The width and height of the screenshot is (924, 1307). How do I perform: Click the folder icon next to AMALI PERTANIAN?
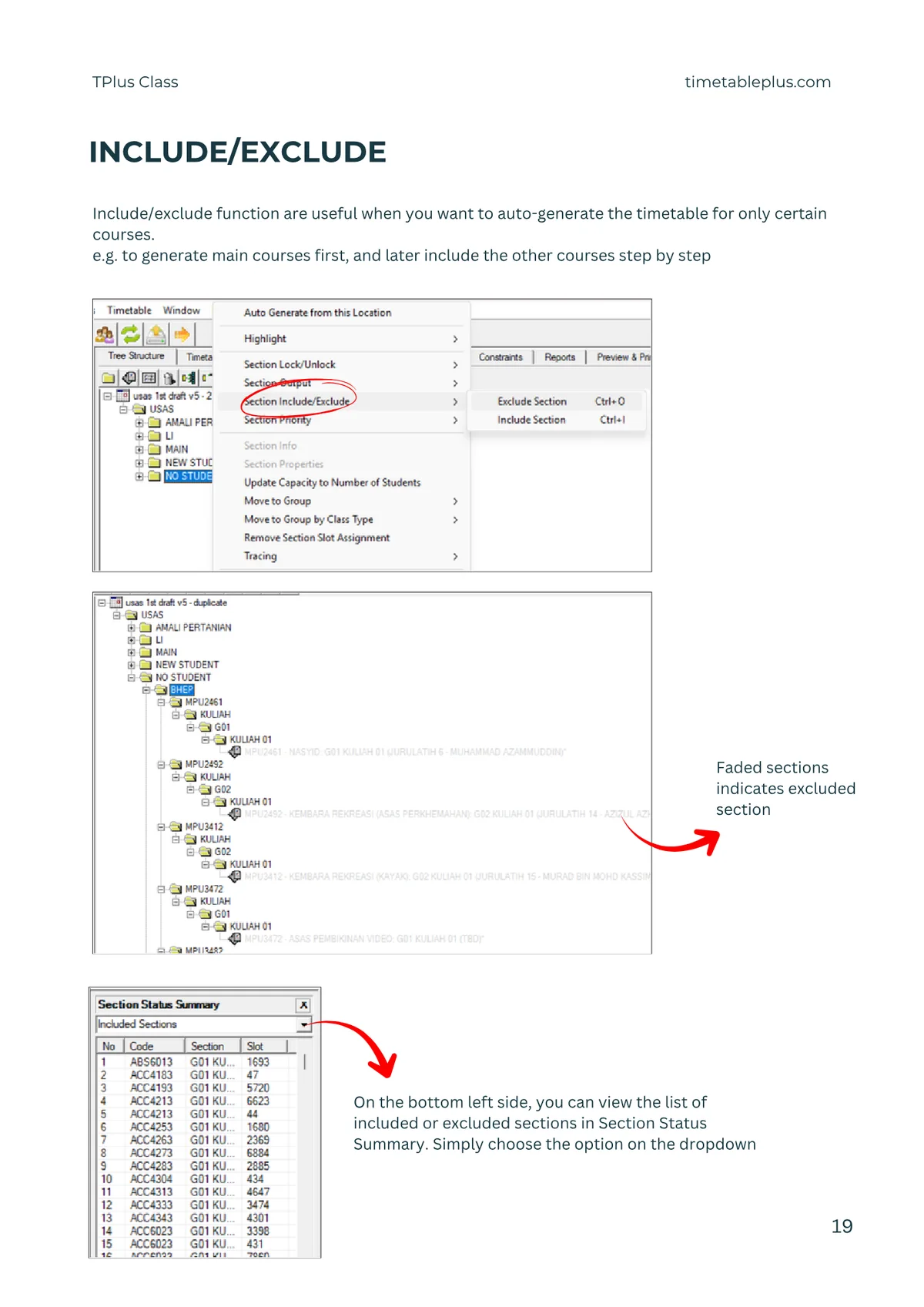pos(146,627)
